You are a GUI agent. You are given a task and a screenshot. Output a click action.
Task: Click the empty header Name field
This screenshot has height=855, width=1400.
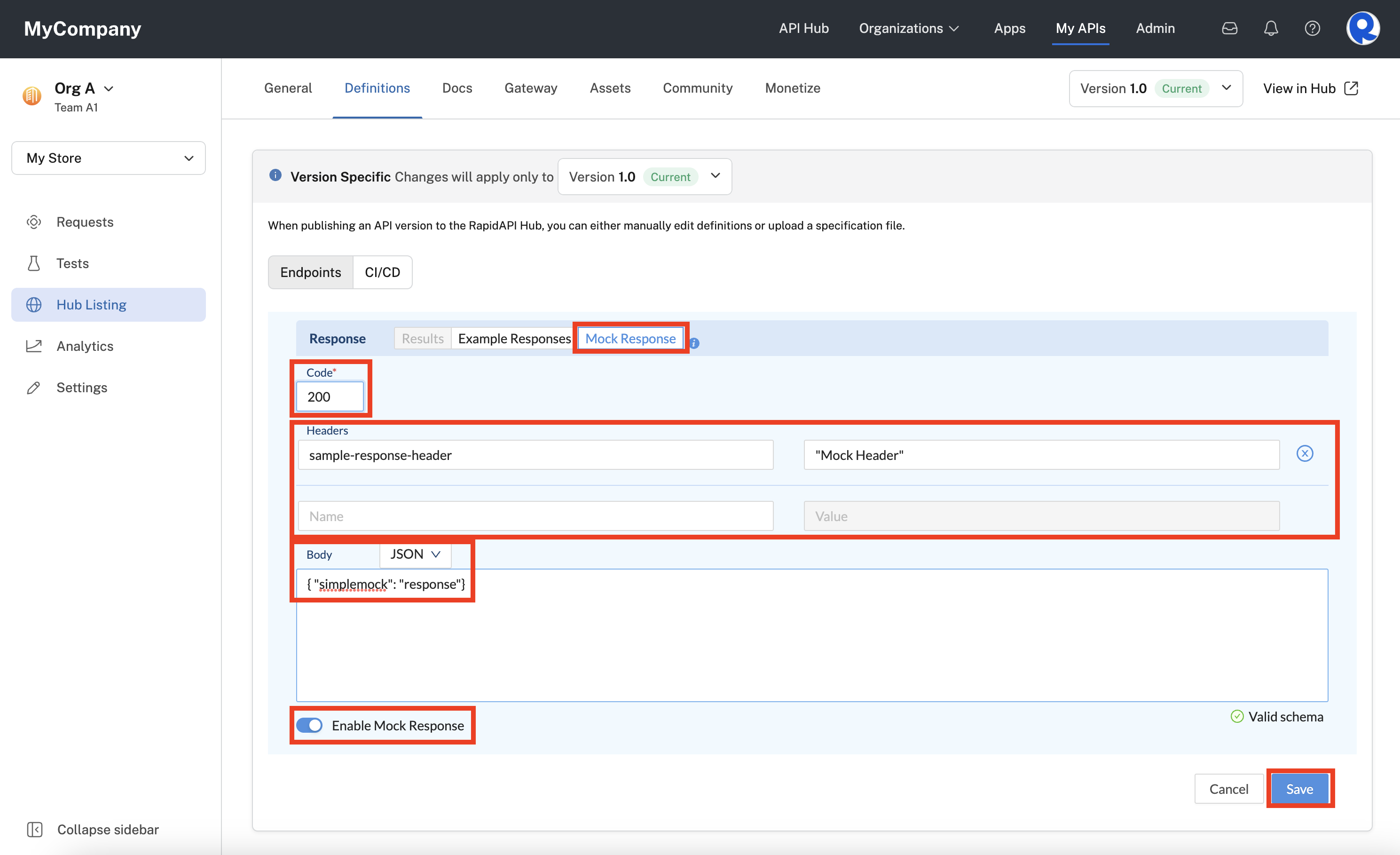click(535, 515)
